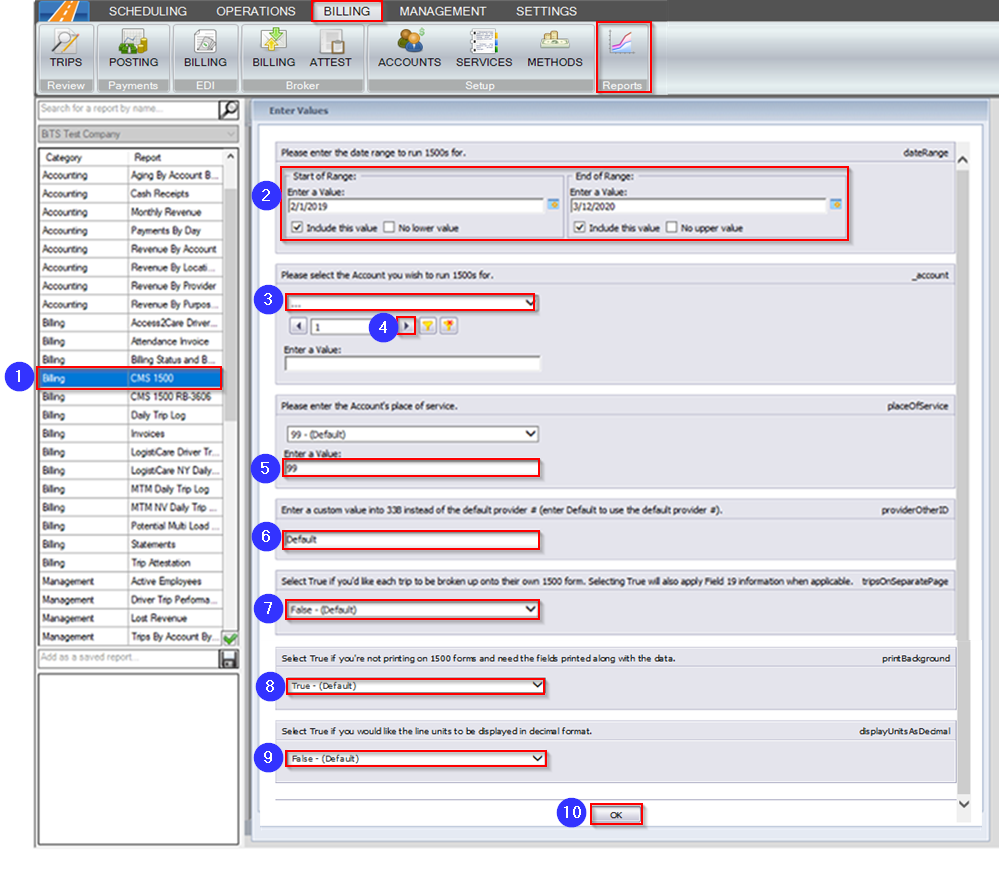Screen dimensions: 999x881
Task: Select the Trip Attestation report
Action: tap(131, 562)
